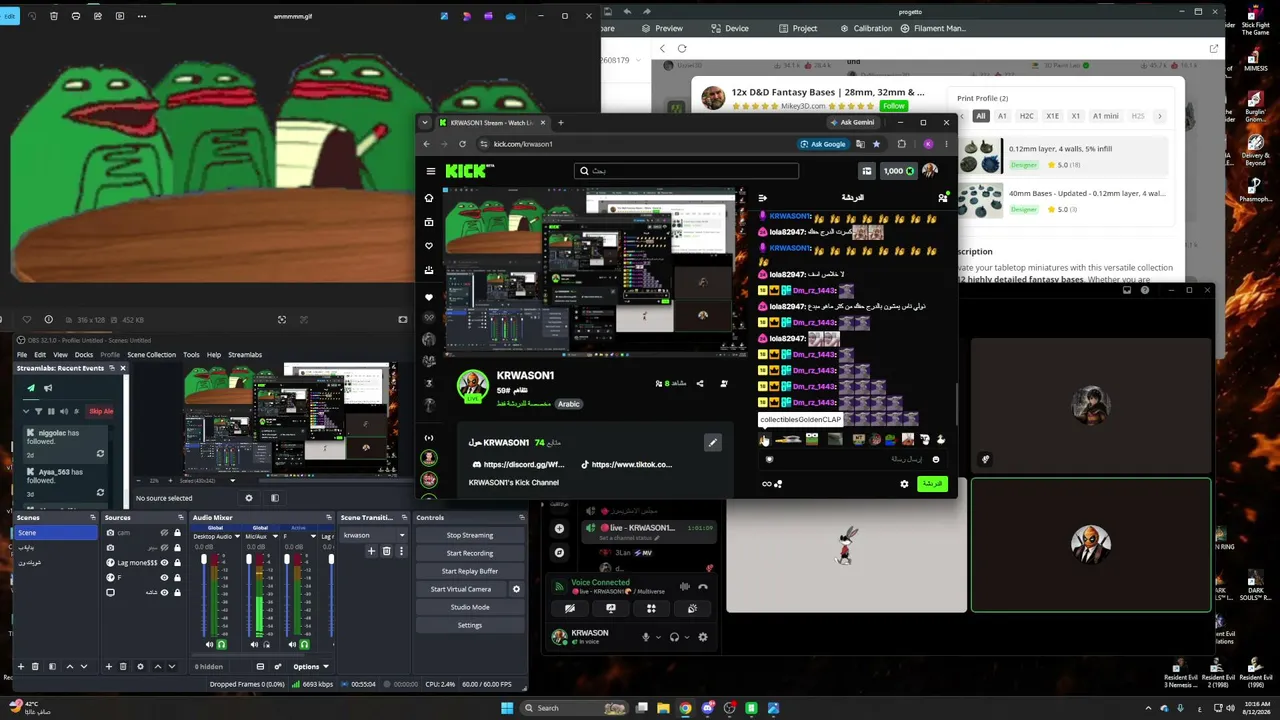Refresh the Bambu model page
The height and width of the screenshot is (720, 1280).
(682, 48)
